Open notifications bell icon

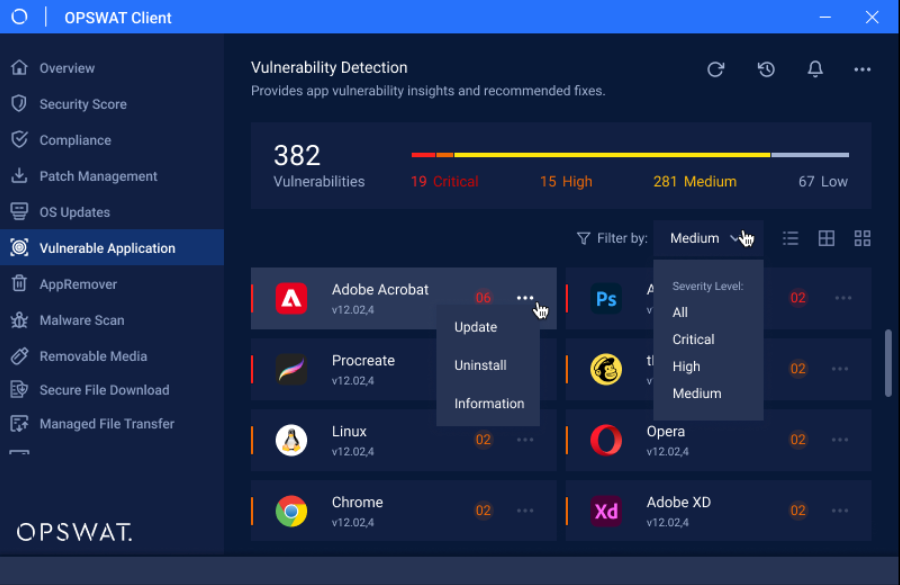[x=815, y=69]
